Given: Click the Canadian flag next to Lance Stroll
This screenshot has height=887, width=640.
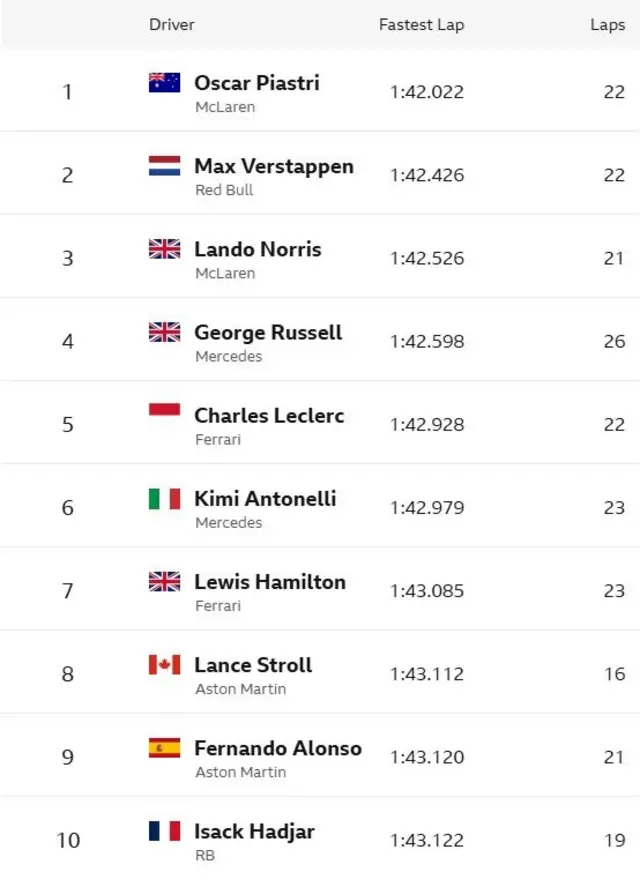Looking at the screenshot, I should click(x=164, y=665).
